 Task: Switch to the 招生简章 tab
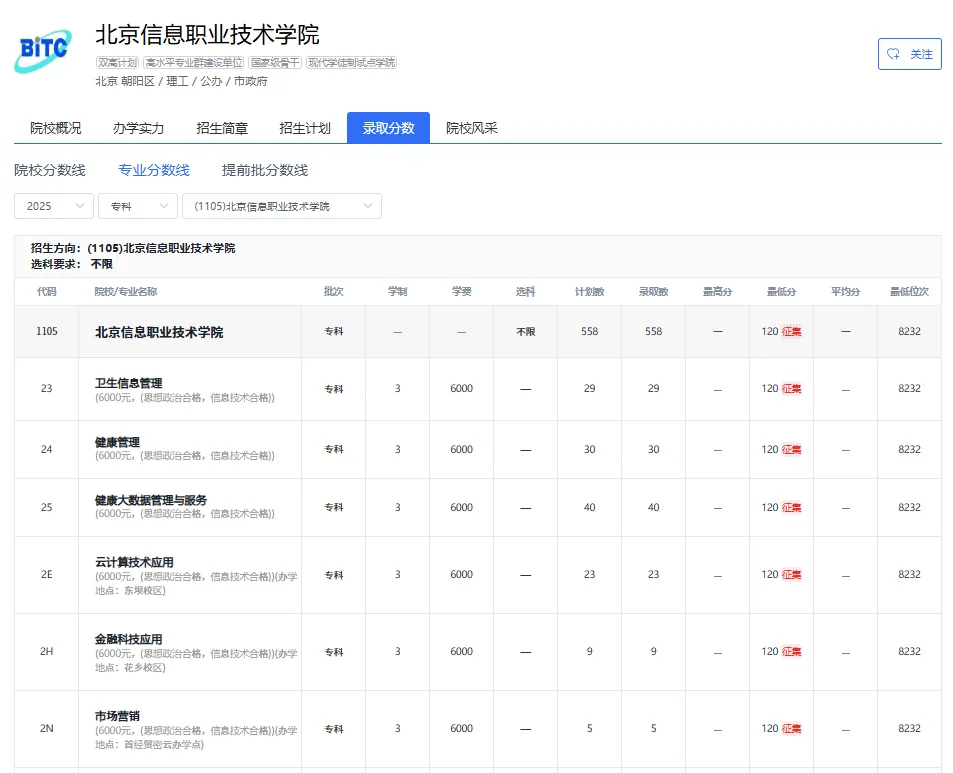point(222,128)
